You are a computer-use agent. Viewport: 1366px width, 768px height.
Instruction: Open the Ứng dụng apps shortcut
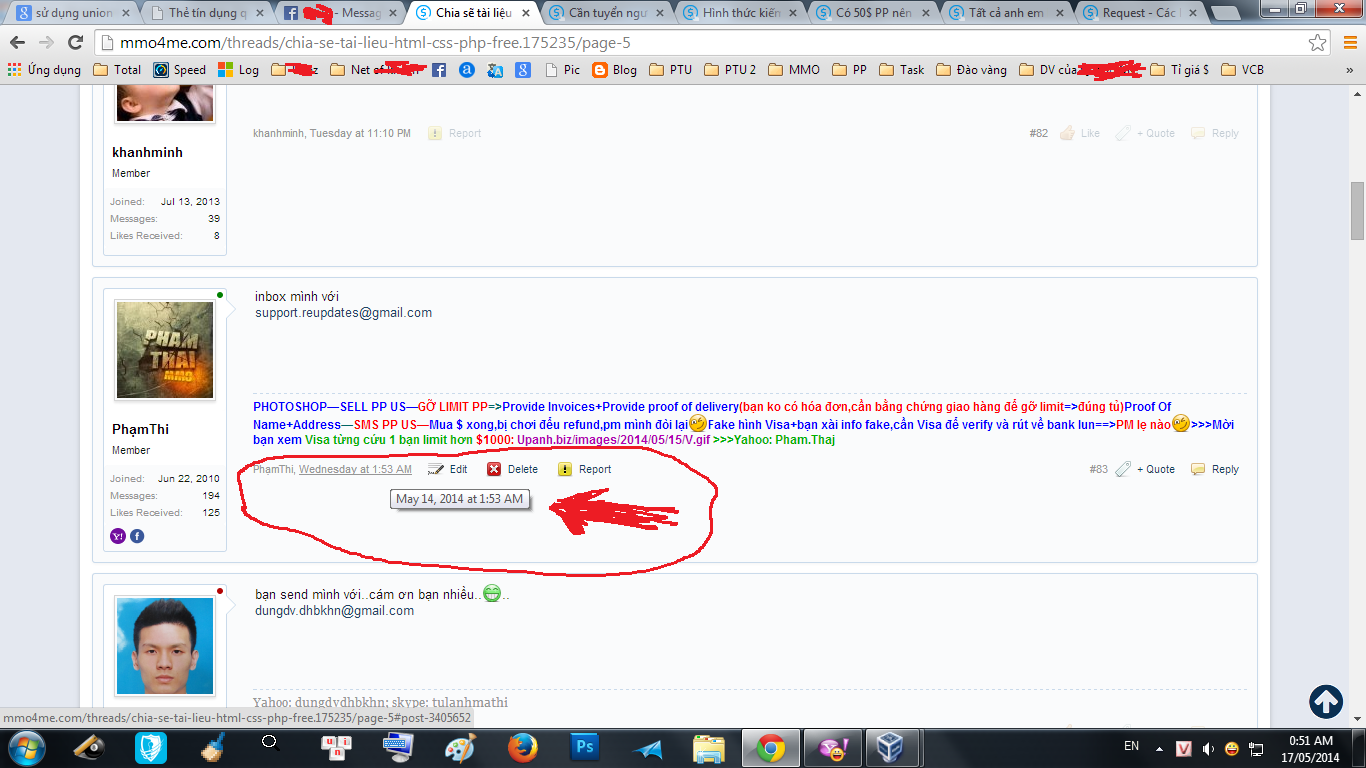(44, 70)
